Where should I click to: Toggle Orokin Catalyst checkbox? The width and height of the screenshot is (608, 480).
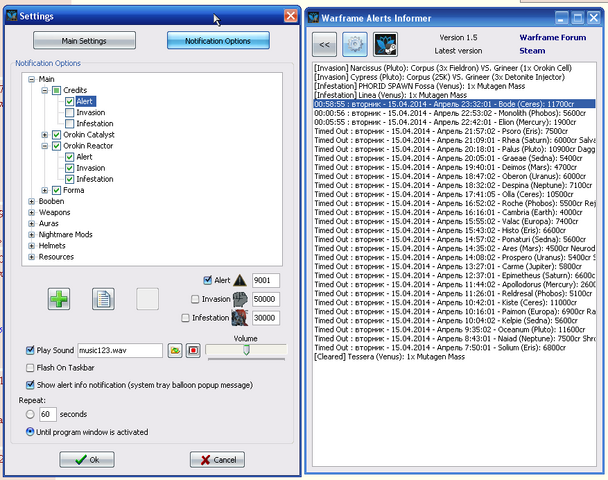tap(56, 135)
